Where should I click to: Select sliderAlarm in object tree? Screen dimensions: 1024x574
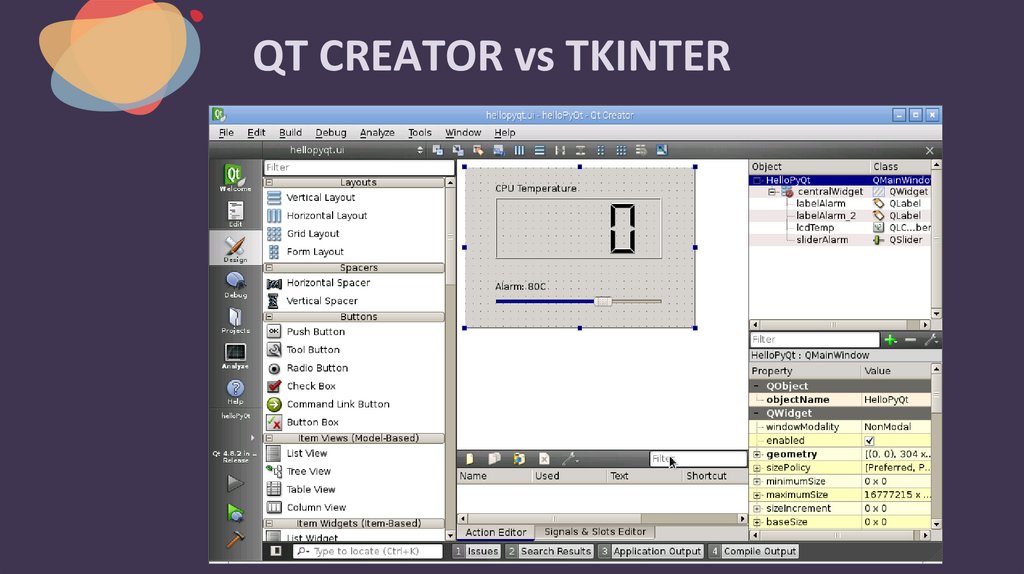[822, 240]
